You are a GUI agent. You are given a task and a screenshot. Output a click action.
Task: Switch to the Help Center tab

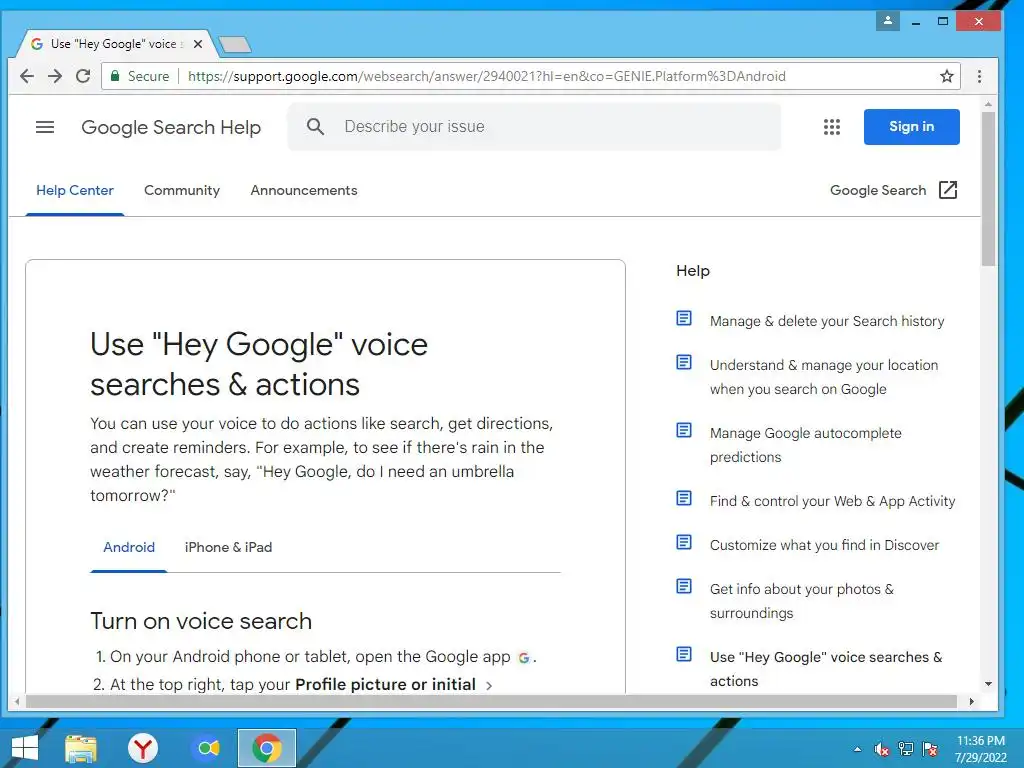pos(75,191)
